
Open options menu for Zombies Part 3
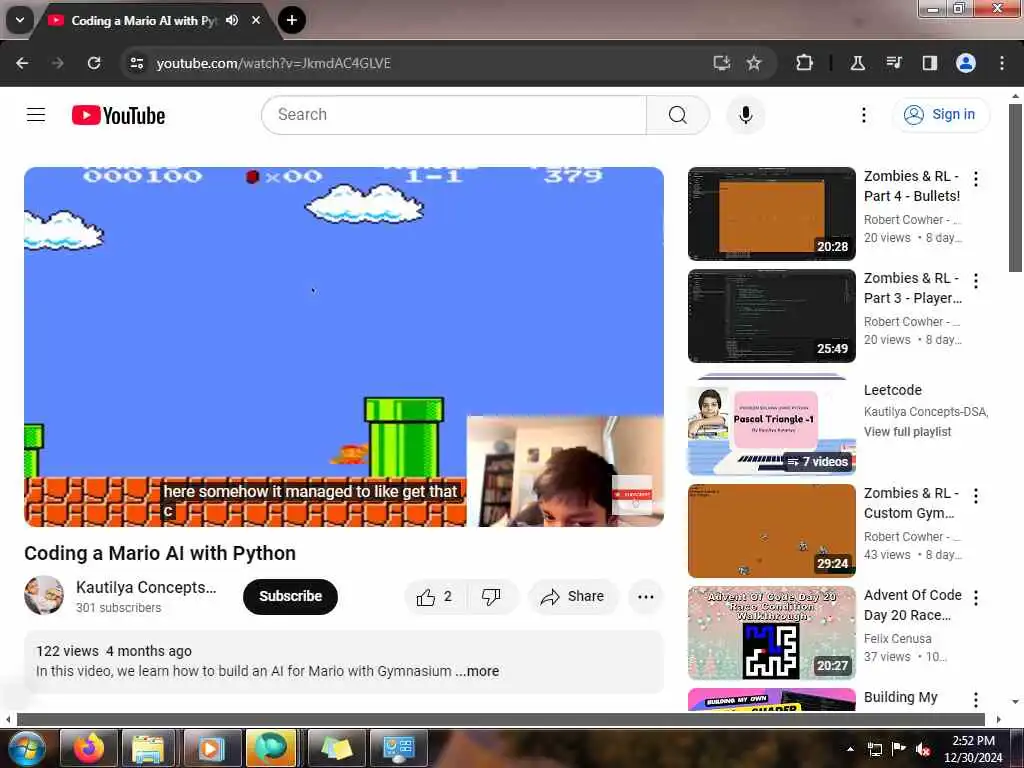coord(976,280)
